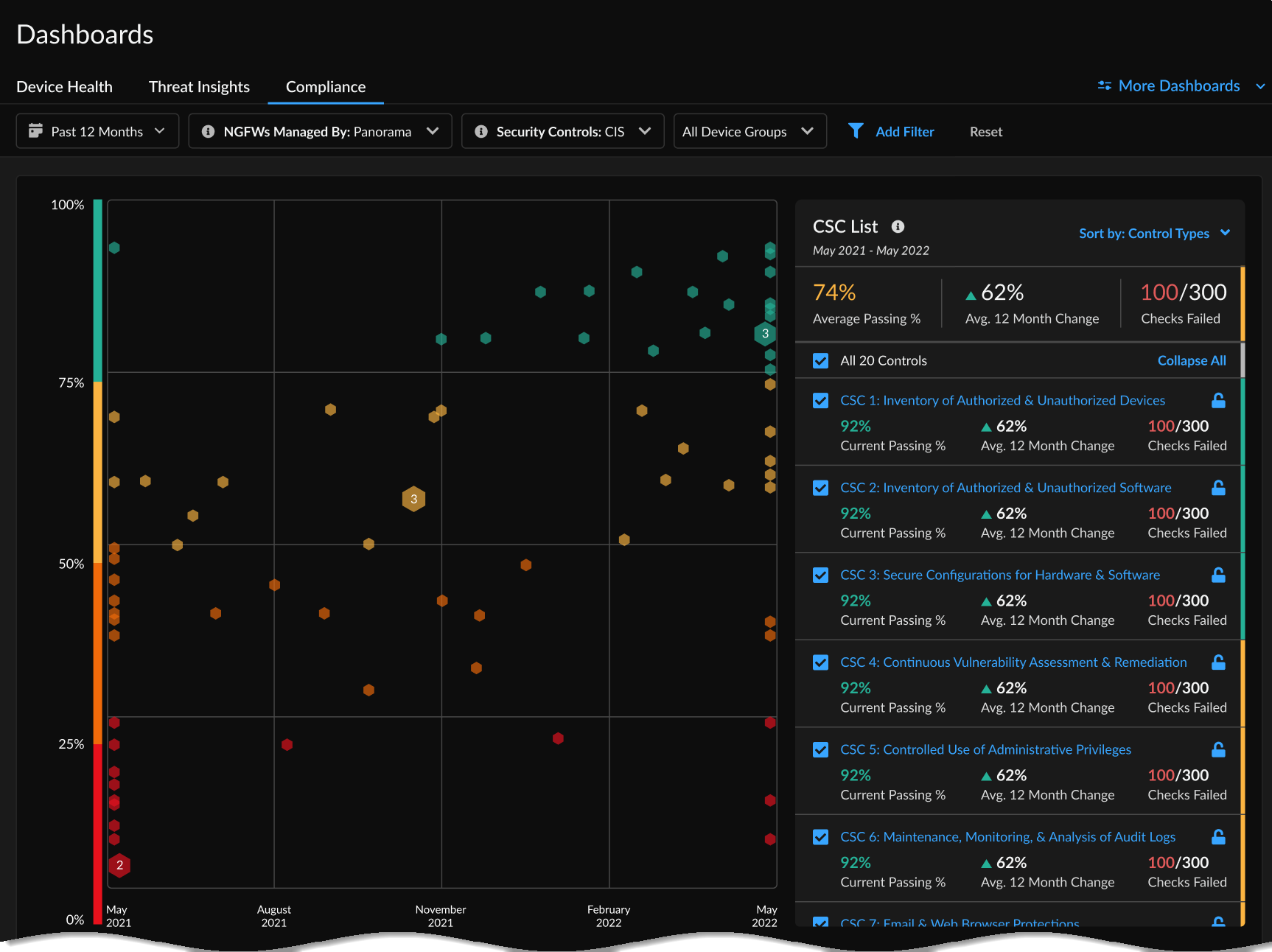Click the Collapse All link
Screen dimensions: 1272x952
click(1192, 360)
